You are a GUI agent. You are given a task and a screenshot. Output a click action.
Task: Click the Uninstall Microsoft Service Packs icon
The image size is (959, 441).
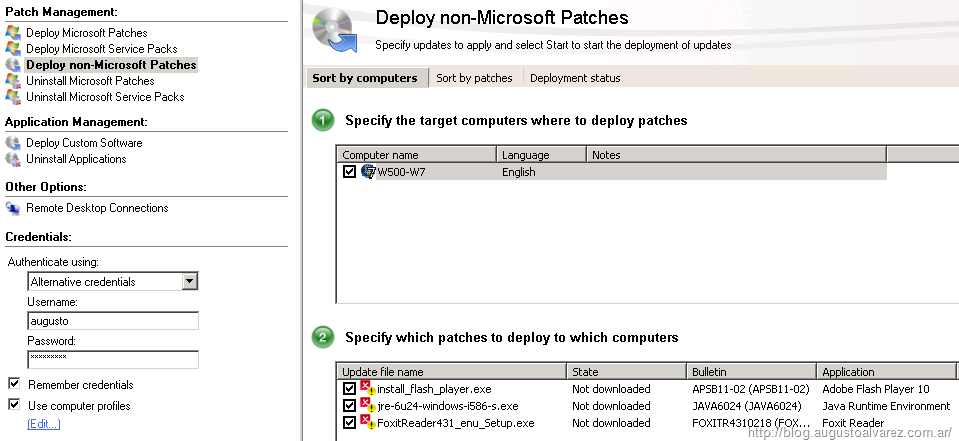tap(12, 97)
